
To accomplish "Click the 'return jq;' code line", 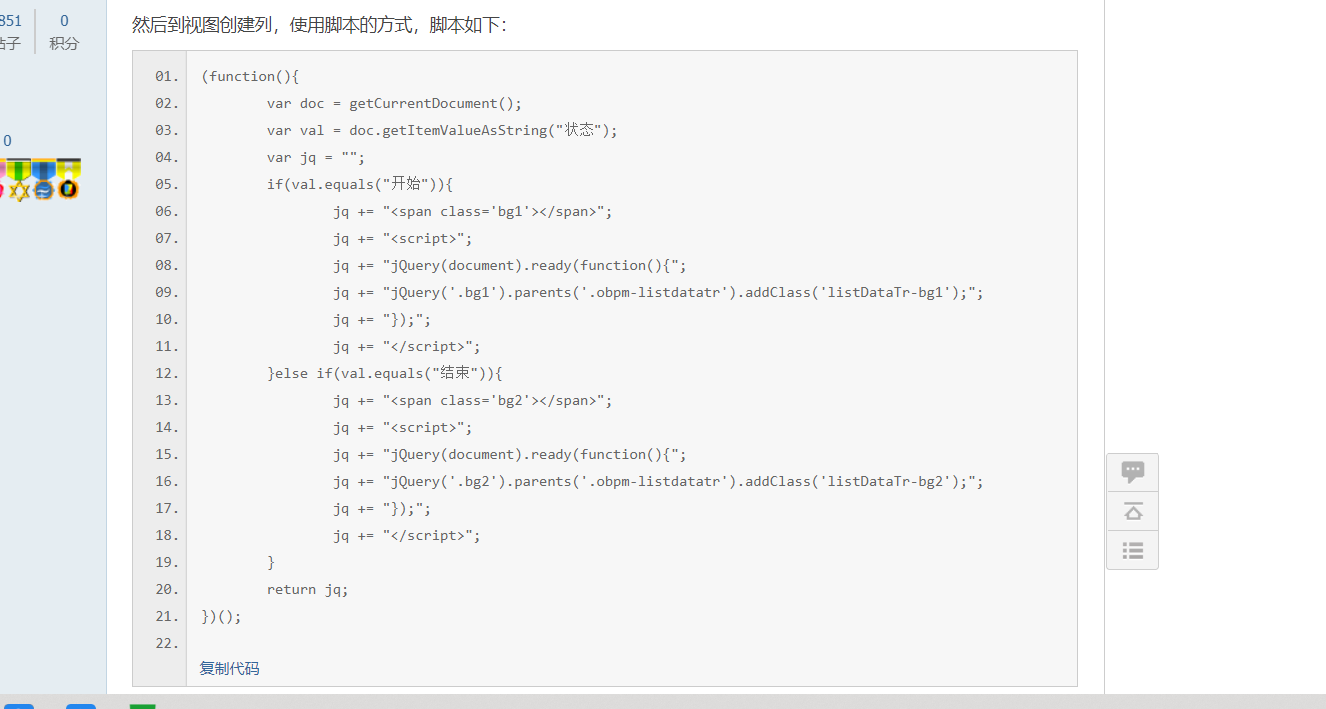I will (x=308, y=589).
